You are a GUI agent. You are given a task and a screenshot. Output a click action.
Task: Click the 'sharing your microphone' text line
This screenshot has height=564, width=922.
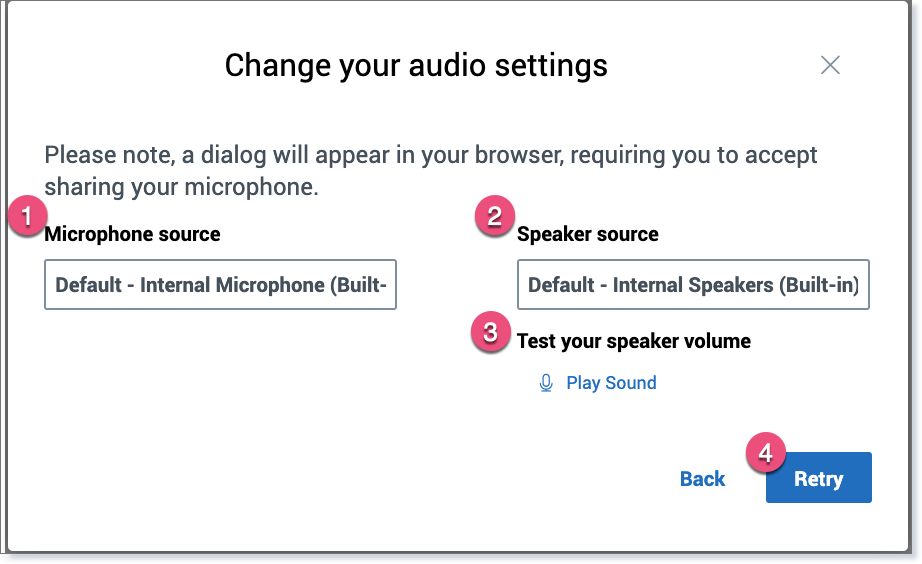[181, 187]
